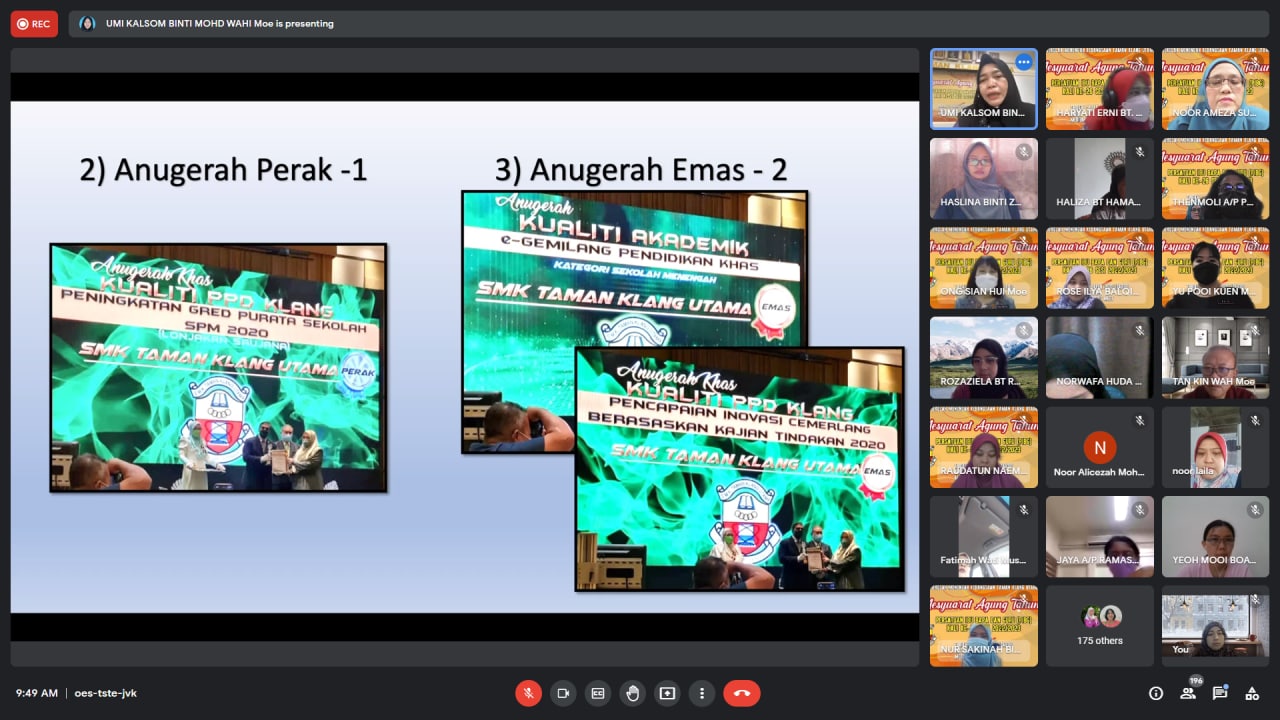Image resolution: width=1280 pixels, height=720 pixels.
Task: Select YU POOI KUEN M... participant tile
Action: [x=1216, y=268]
